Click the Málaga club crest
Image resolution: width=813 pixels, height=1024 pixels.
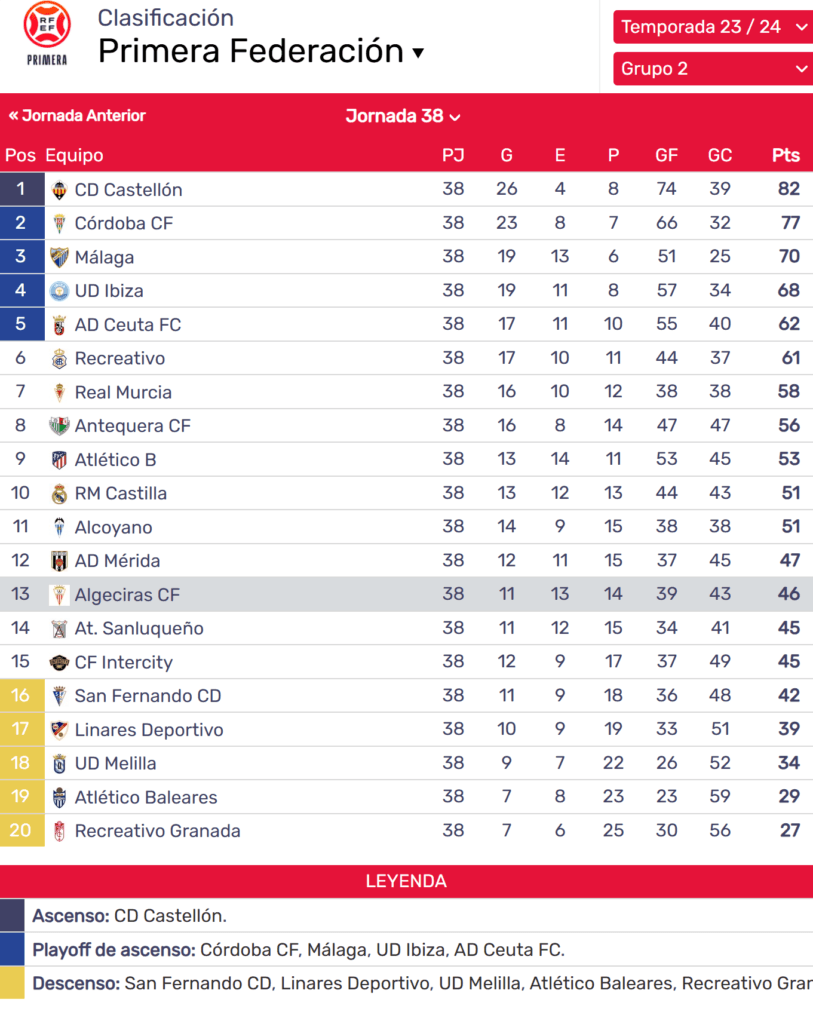60,257
